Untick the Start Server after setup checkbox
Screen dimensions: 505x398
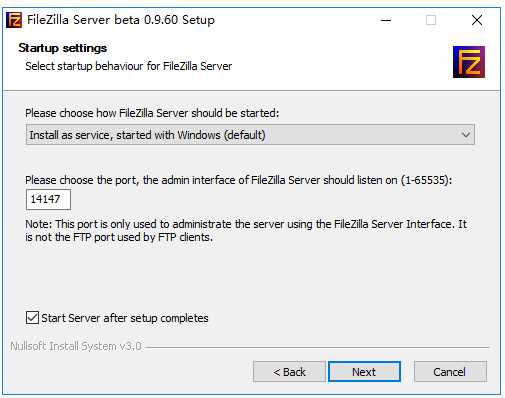(x=32, y=318)
